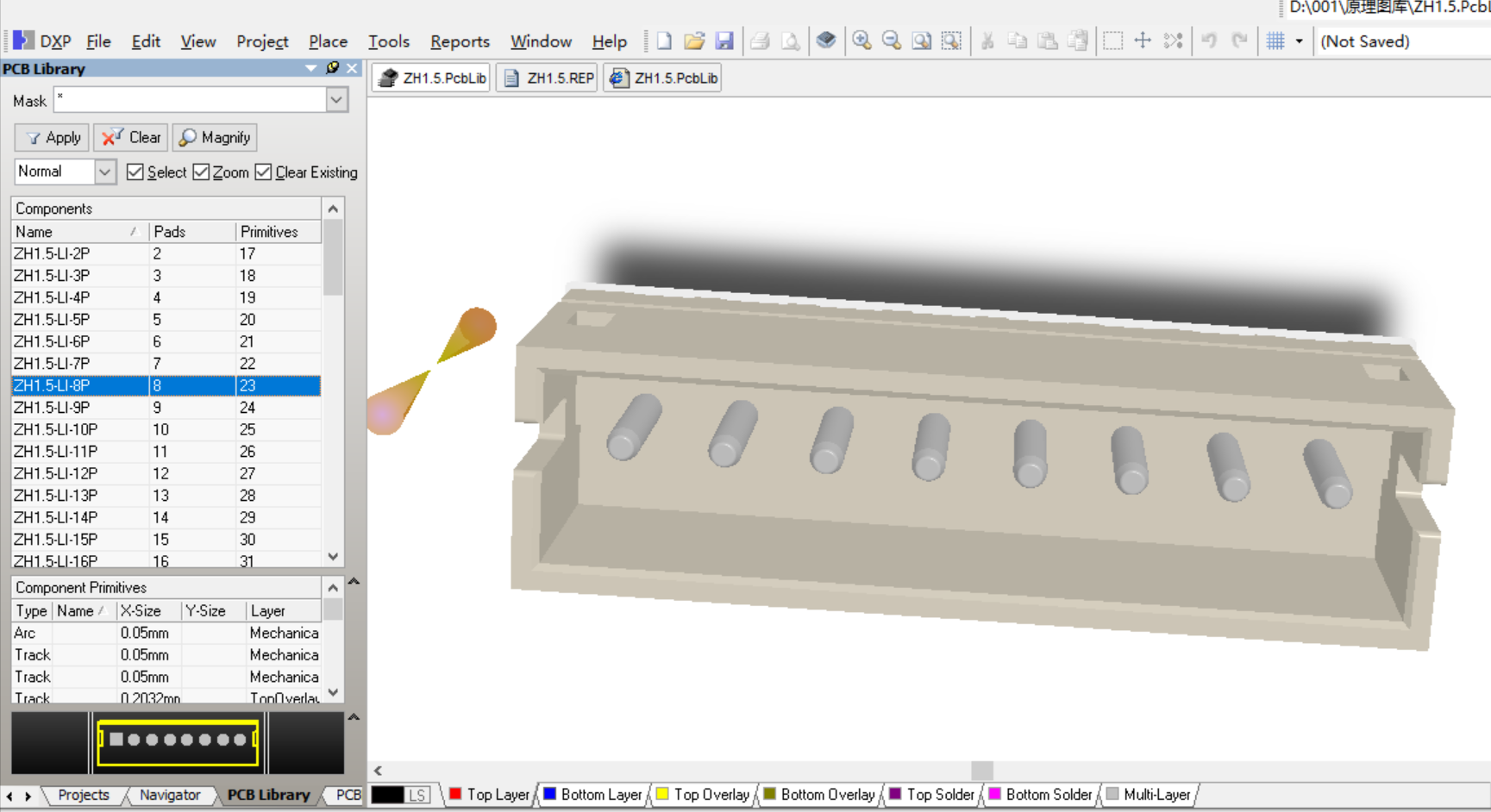Click the New document icon
This screenshot has height=812, width=1491.
pos(664,41)
